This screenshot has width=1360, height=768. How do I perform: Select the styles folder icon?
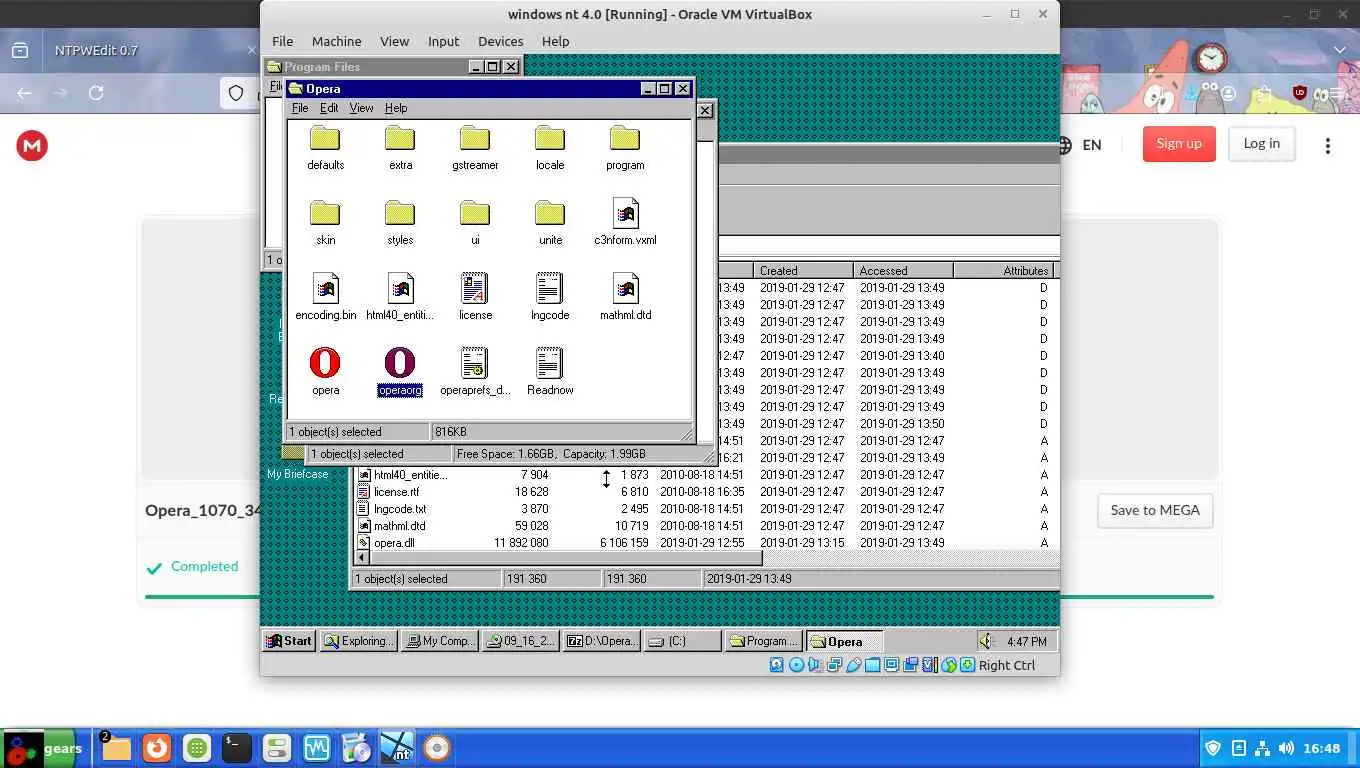click(400, 213)
